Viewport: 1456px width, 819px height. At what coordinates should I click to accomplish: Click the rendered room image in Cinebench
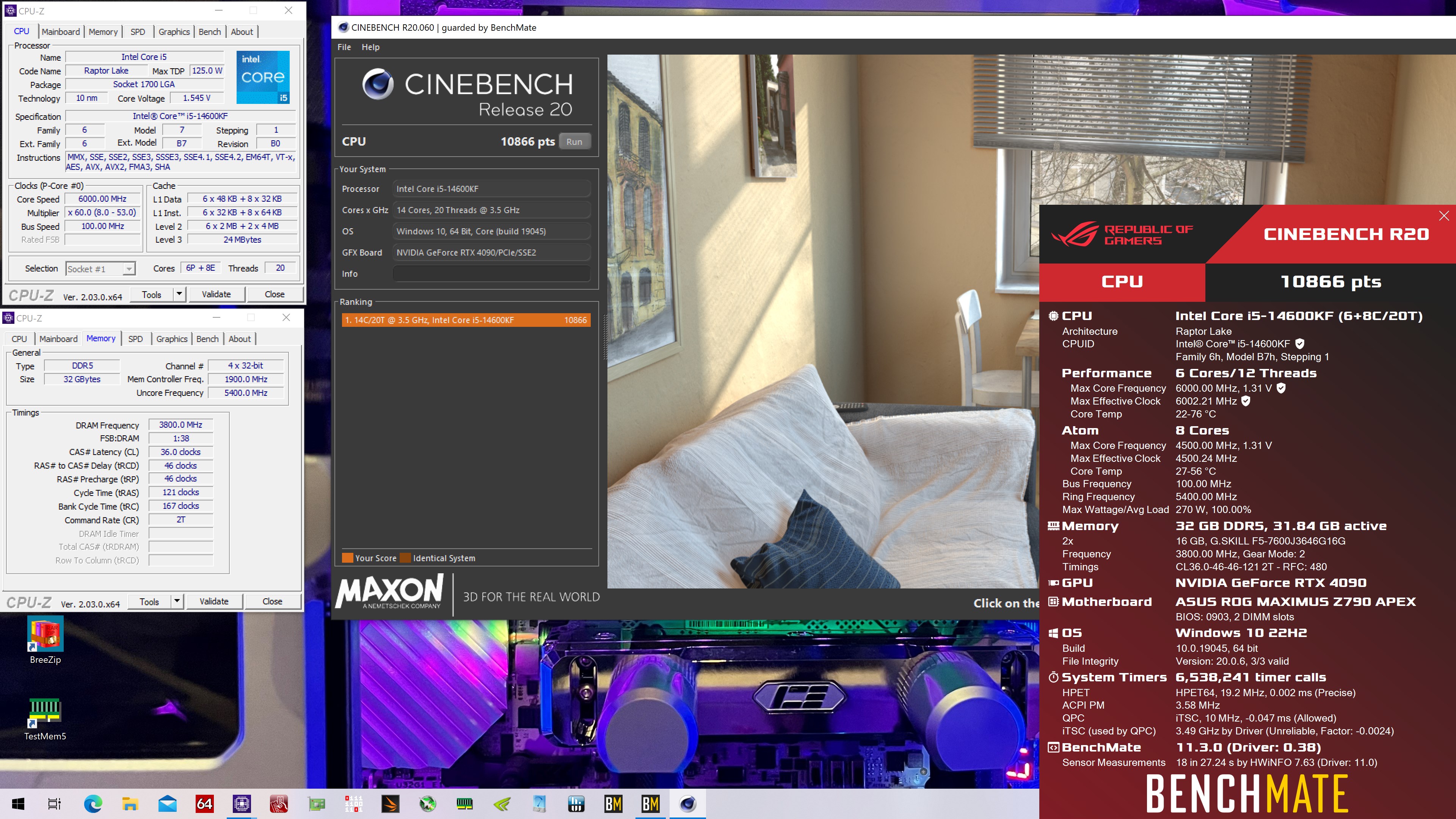click(823, 321)
